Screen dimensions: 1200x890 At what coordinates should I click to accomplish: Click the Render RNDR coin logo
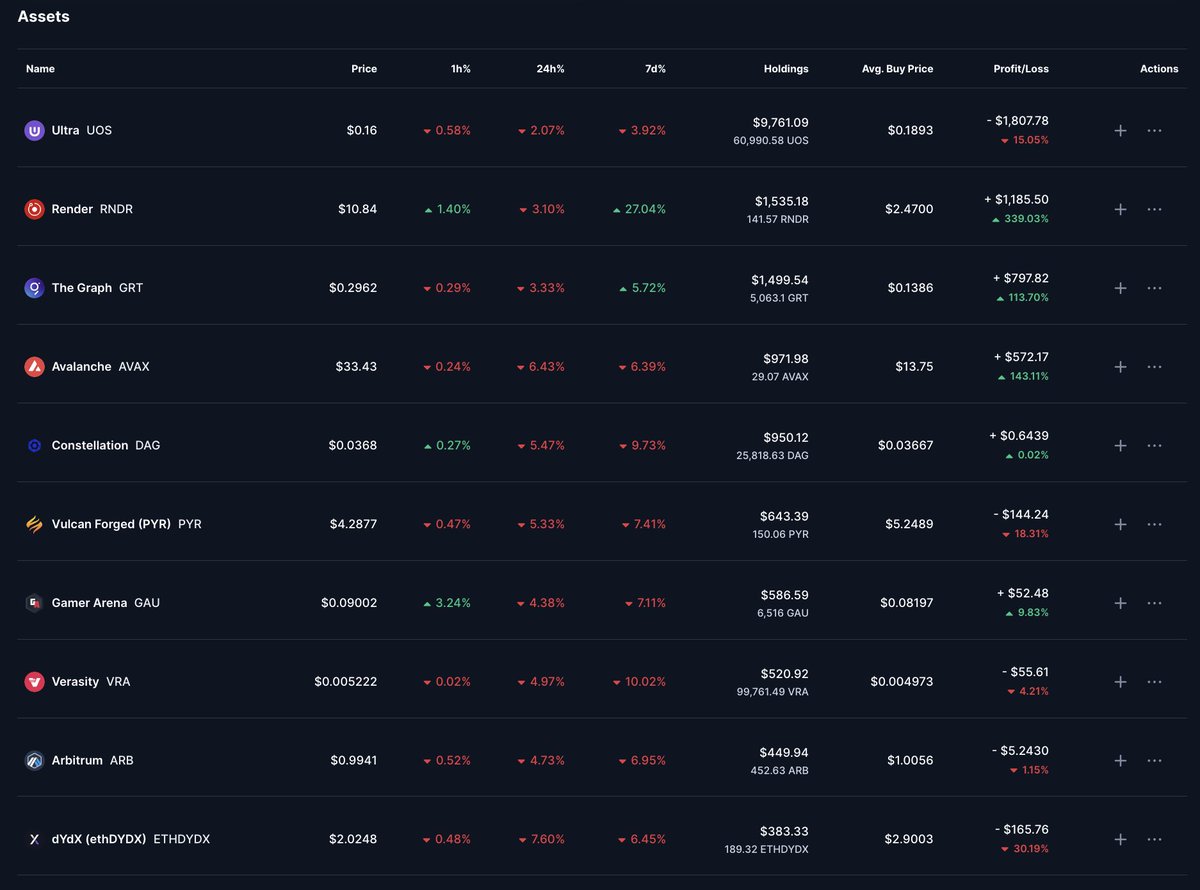tap(34, 209)
